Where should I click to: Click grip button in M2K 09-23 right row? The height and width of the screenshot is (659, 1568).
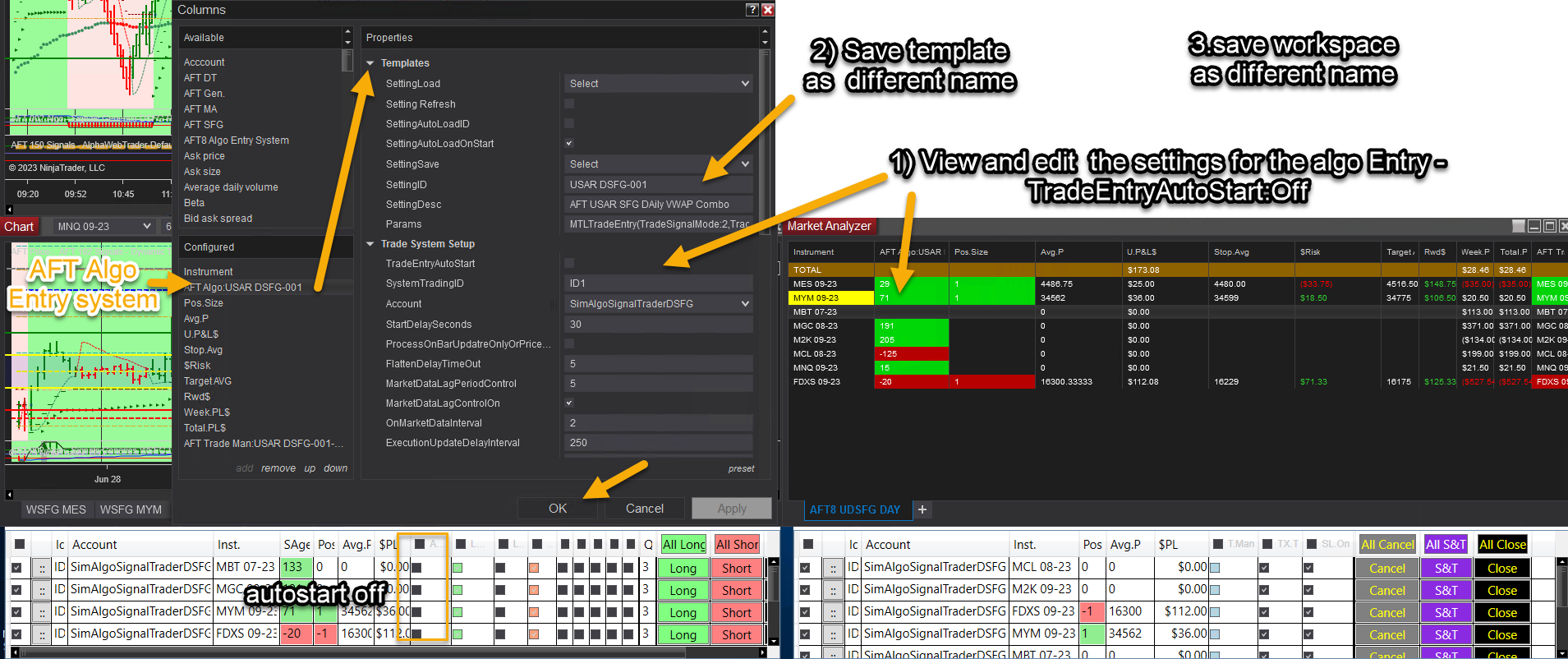click(833, 590)
